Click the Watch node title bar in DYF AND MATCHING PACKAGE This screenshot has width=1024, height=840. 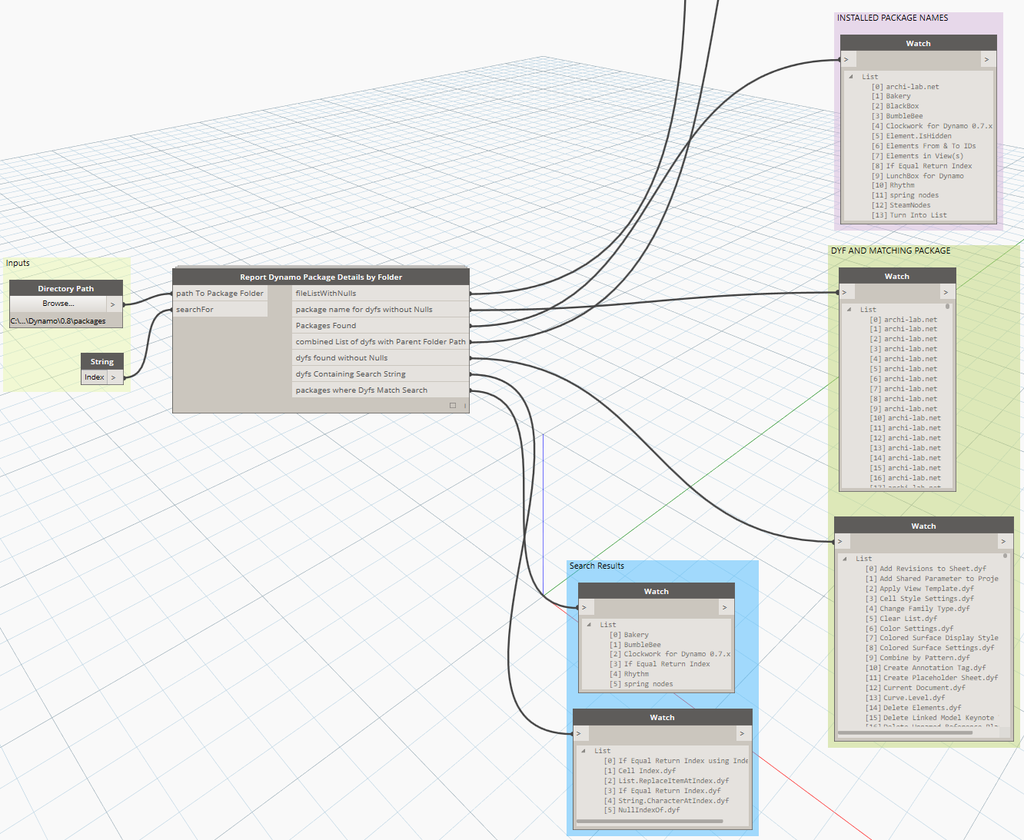[897, 275]
